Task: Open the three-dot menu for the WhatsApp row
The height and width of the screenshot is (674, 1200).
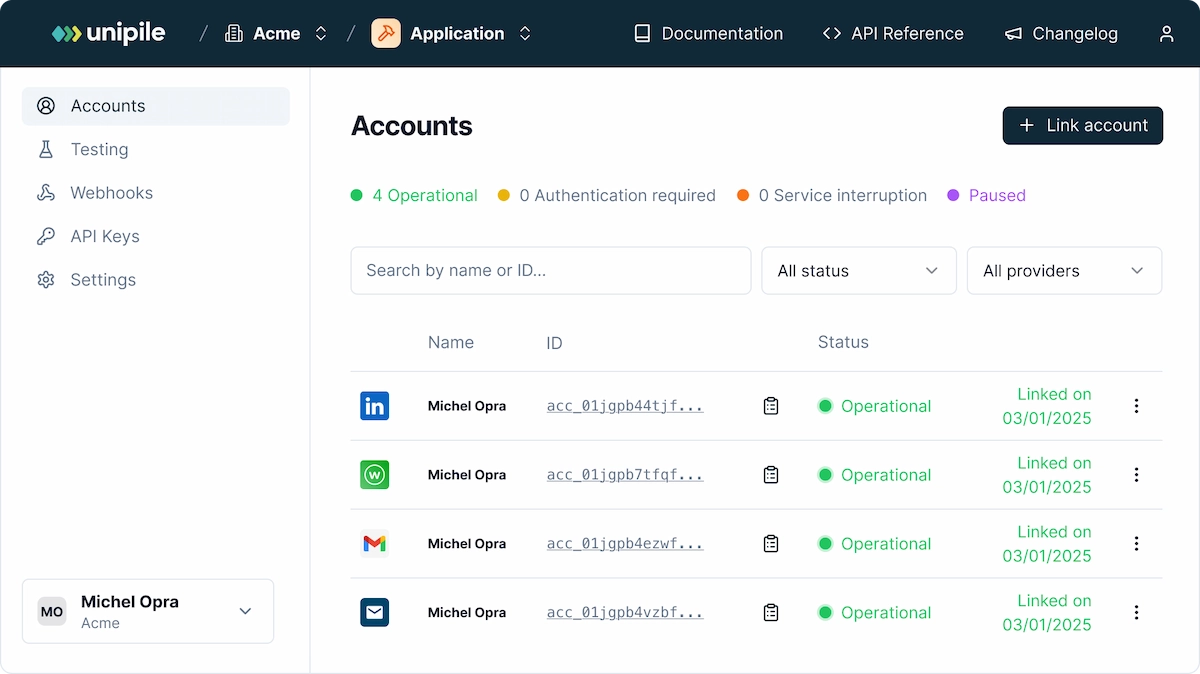Action: click(1136, 475)
